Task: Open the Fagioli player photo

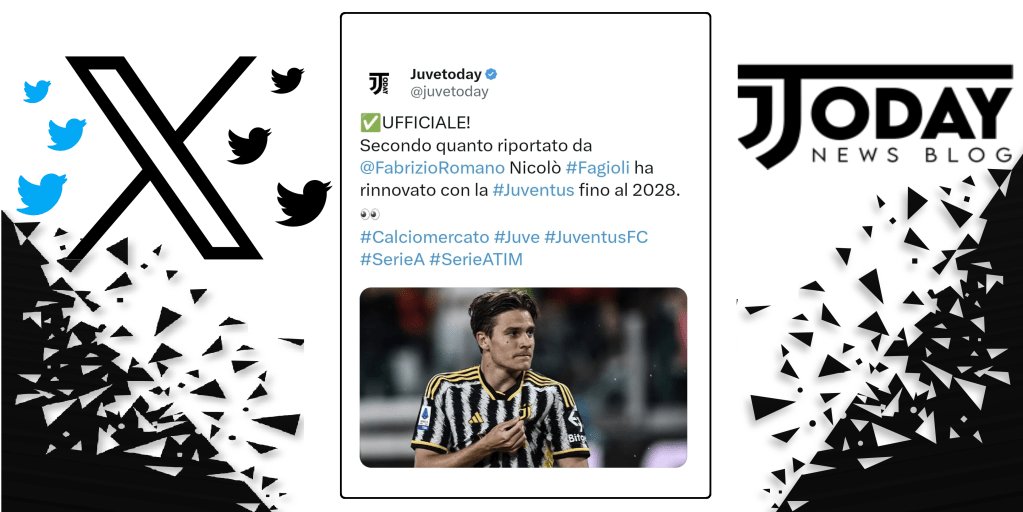Action: coord(523,378)
